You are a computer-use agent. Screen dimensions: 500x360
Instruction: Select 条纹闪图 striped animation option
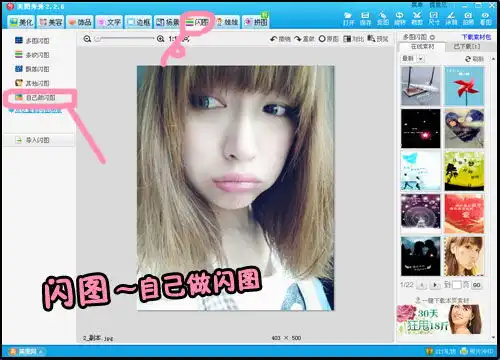(x=32, y=55)
